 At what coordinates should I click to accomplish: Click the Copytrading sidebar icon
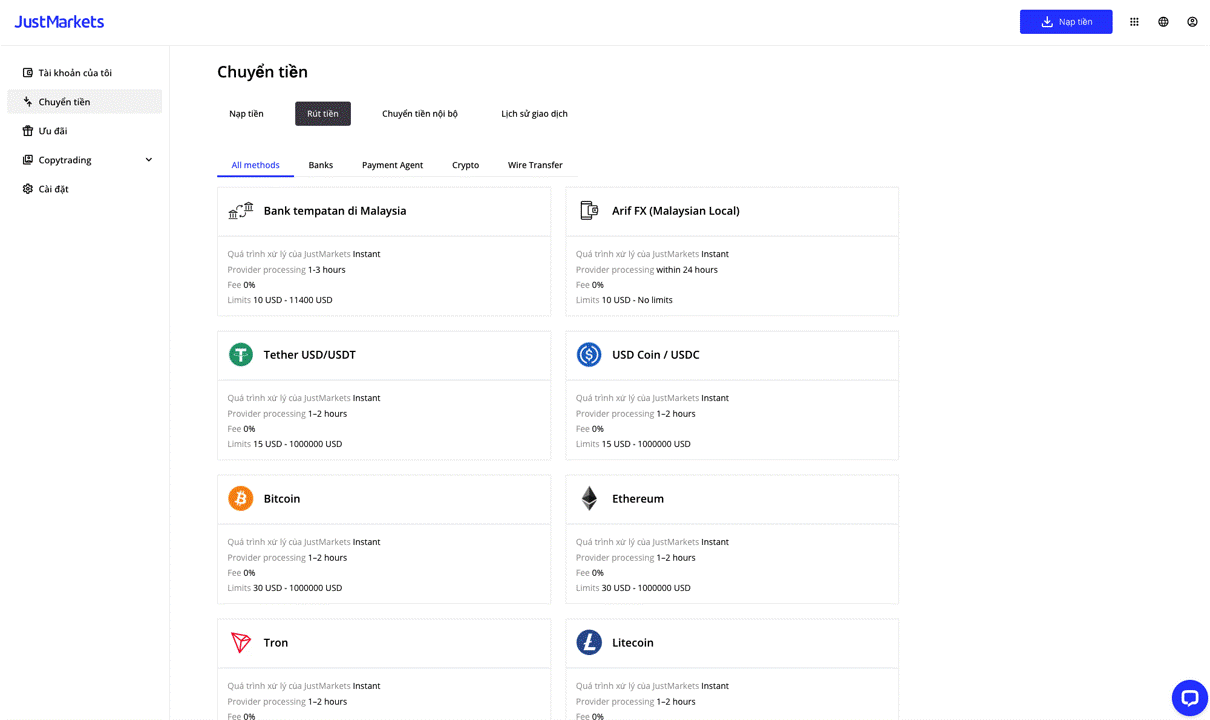[x=28, y=160]
